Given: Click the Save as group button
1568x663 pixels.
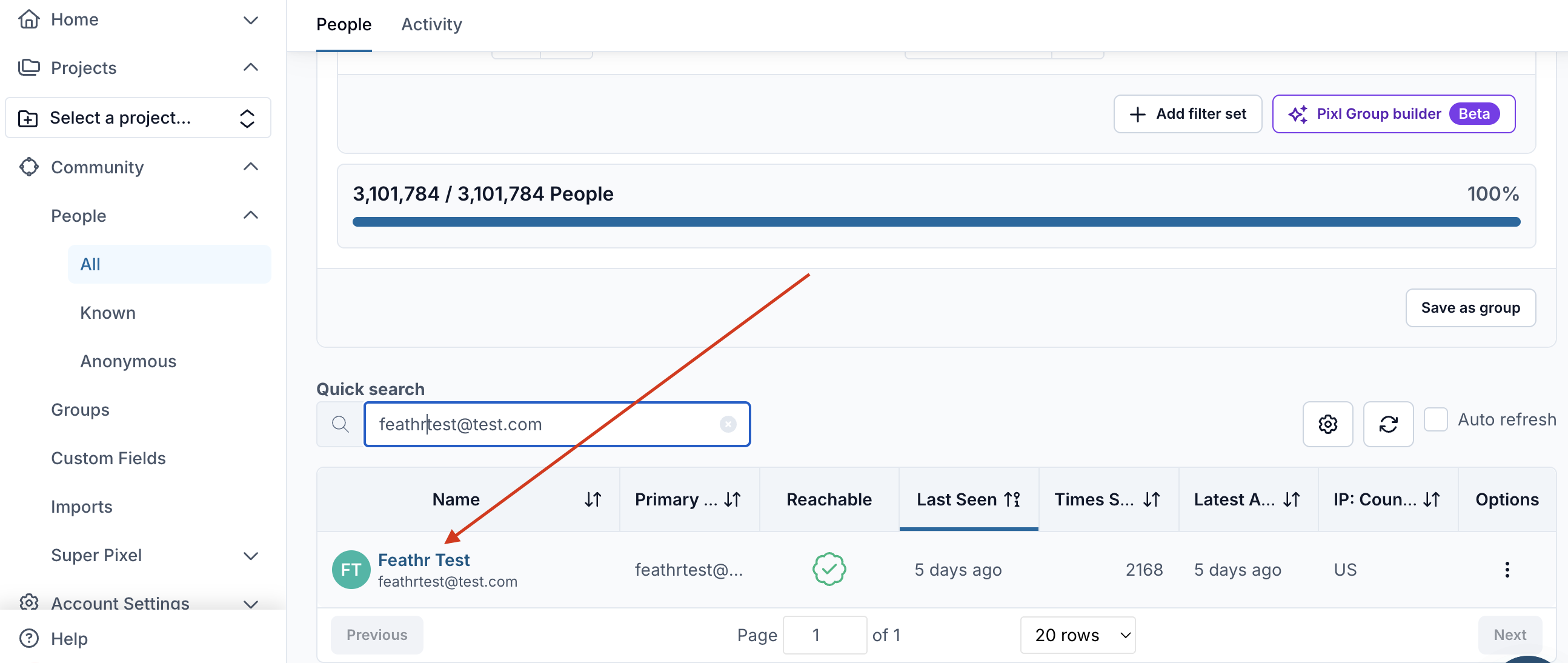Looking at the screenshot, I should 1470,307.
